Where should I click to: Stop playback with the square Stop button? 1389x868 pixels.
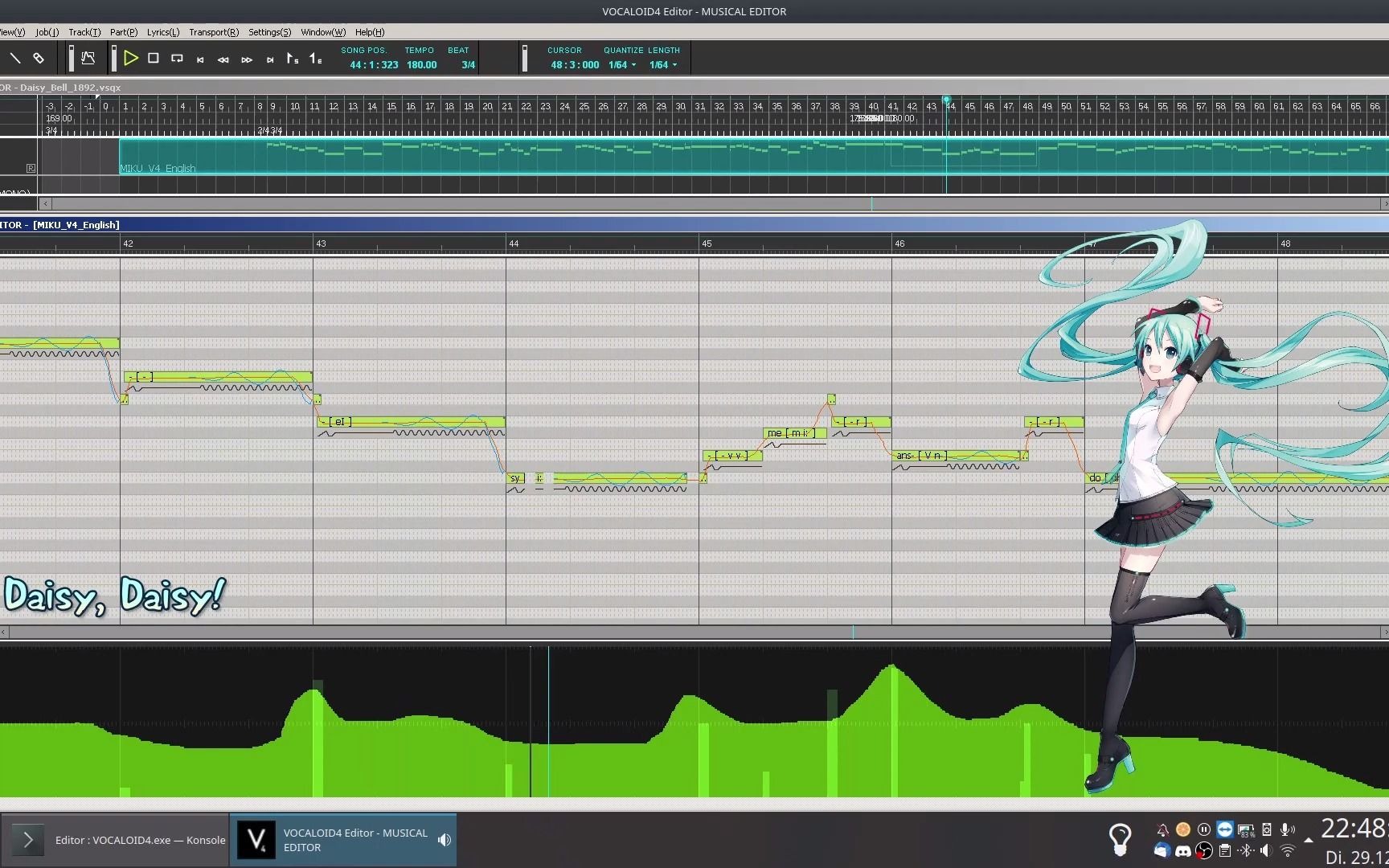pyautogui.click(x=154, y=58)
